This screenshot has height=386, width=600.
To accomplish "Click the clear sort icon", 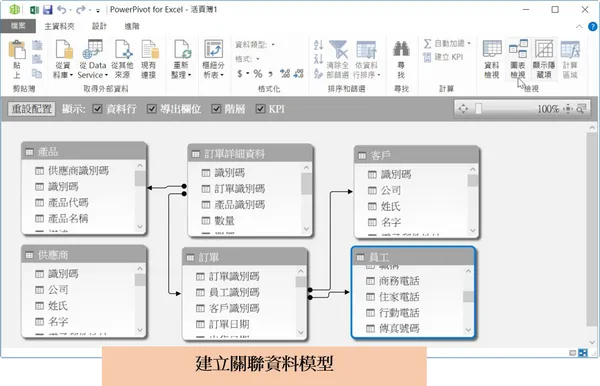I will (x=318, y=73).
